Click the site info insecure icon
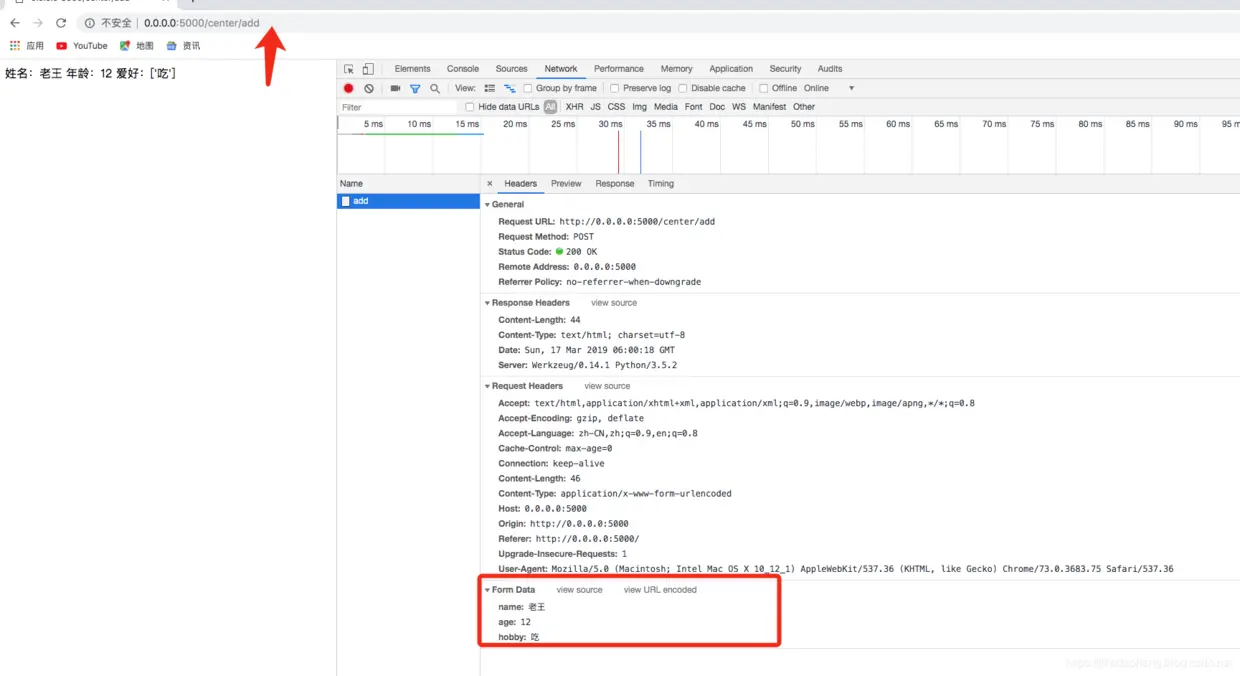Viewport: 1240px width, 676px height. [90, 23]
